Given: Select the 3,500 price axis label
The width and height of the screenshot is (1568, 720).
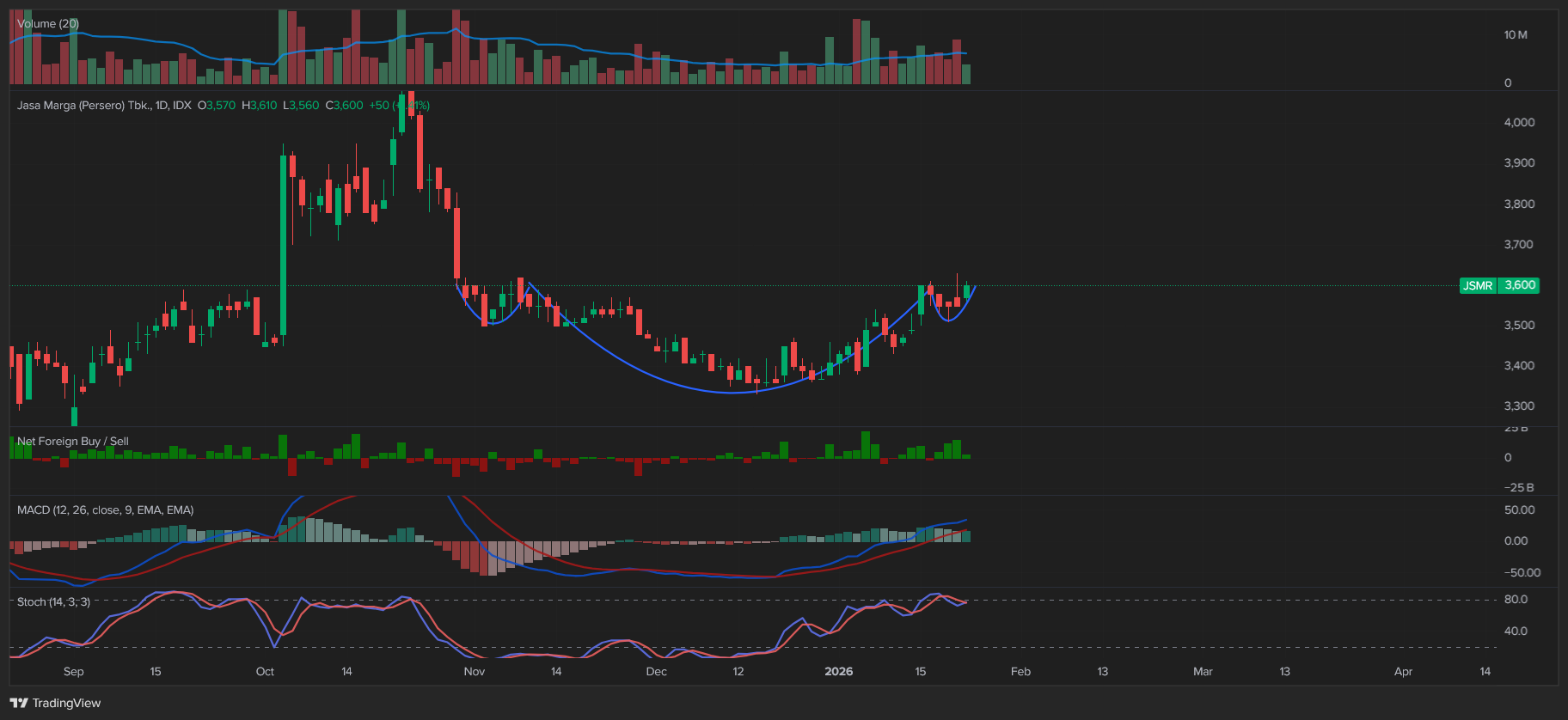Looking at the screenshot, I should pyautogui.click(x=1519, y=326).
